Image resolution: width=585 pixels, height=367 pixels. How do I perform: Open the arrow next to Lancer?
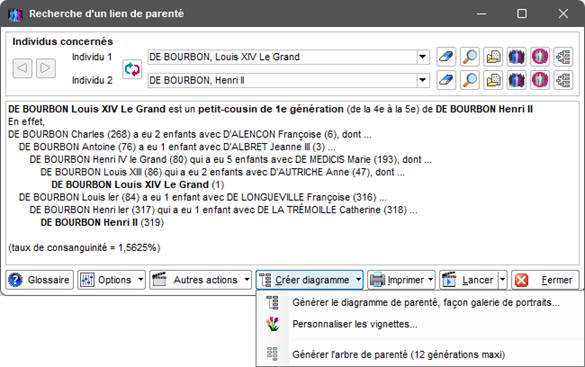click(503, 280)
